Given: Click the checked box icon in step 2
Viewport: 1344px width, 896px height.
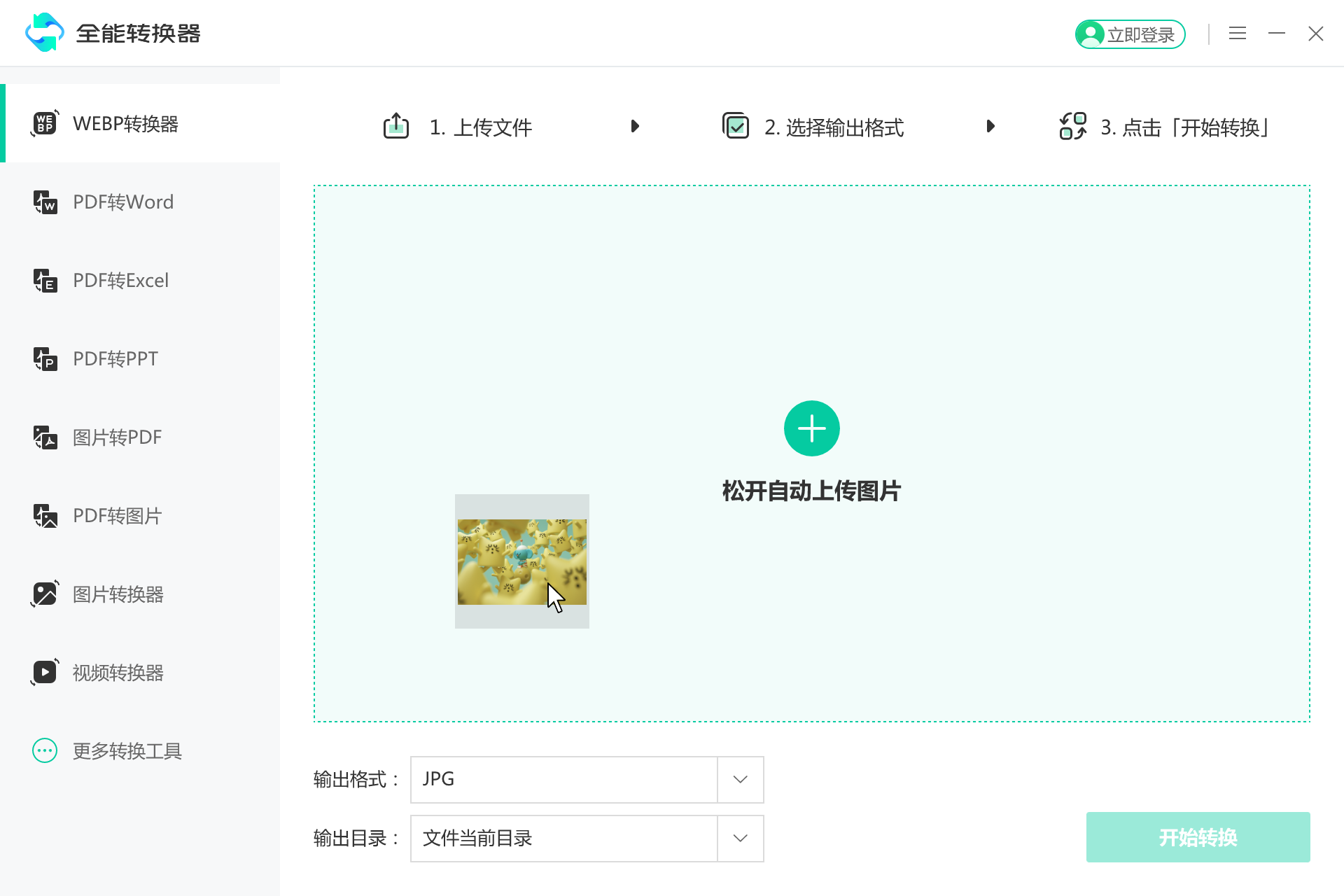Looking at the screenshot, I should (x=736, y=126).
